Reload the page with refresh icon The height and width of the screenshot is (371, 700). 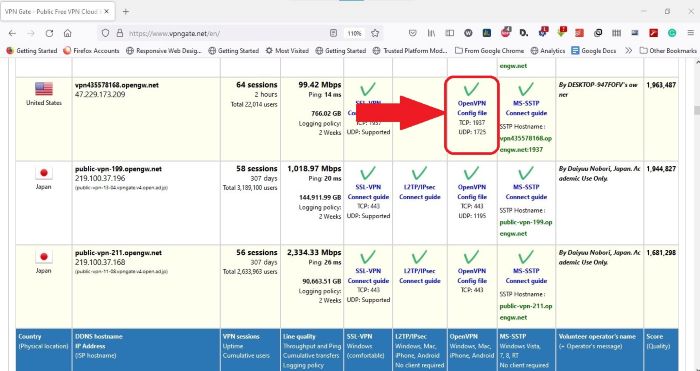click(x=50, y=33)
